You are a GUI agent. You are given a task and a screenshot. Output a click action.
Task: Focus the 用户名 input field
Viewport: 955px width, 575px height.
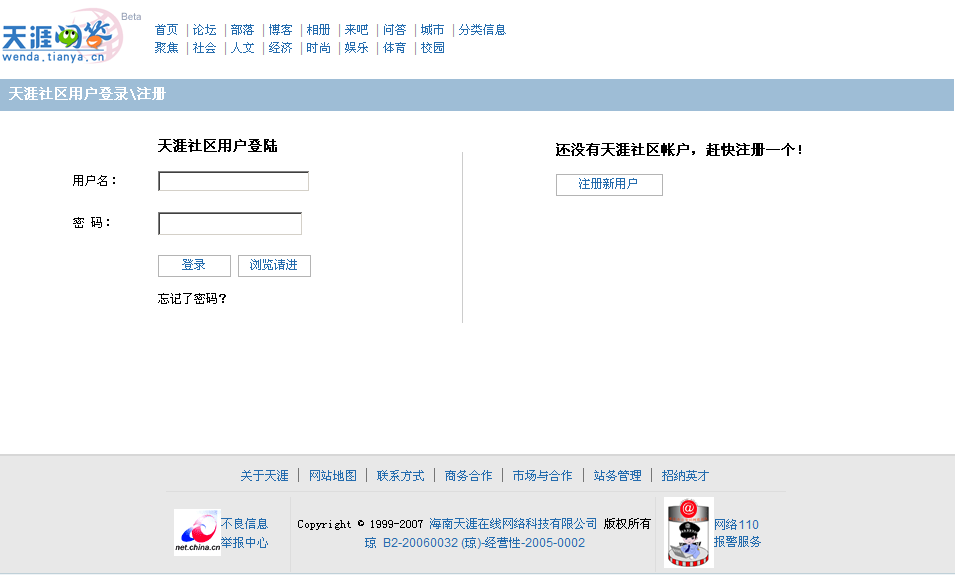coord(233,181)
